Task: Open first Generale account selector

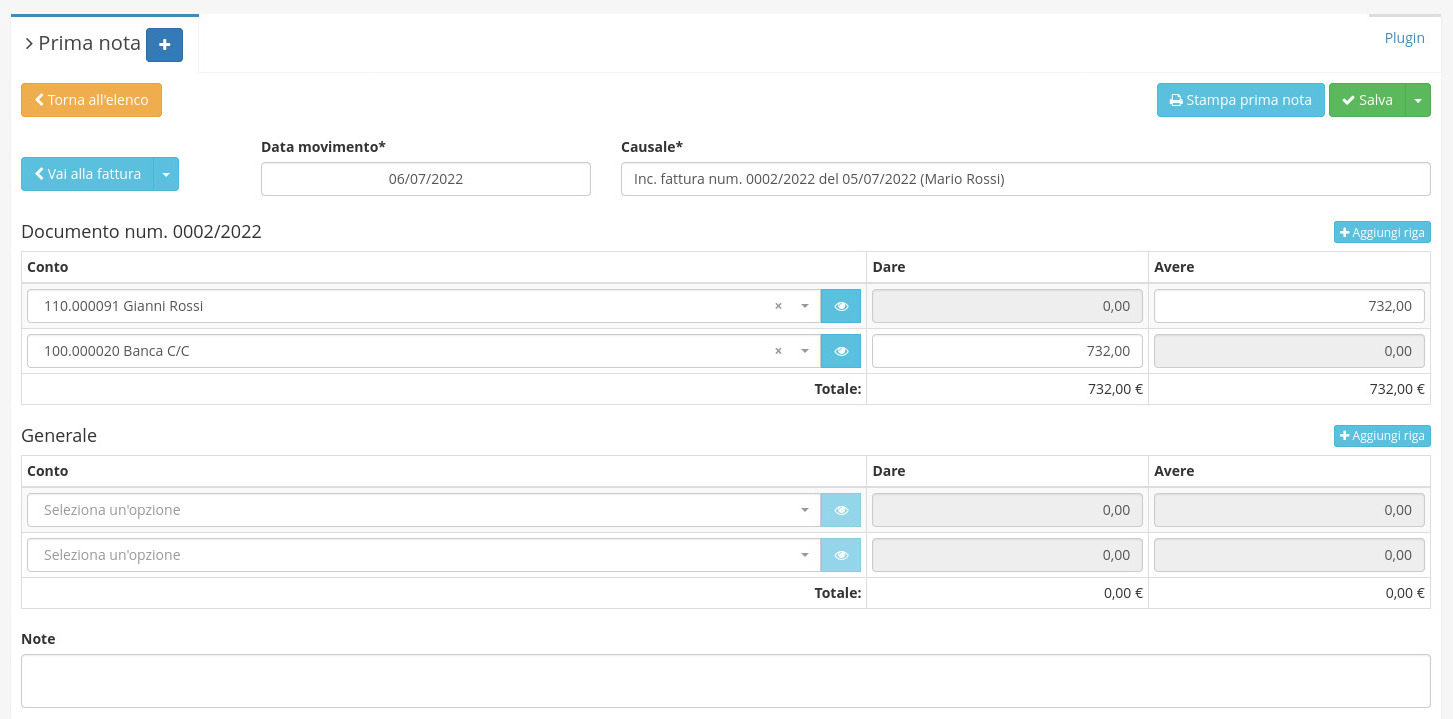Action: (420, 510)
